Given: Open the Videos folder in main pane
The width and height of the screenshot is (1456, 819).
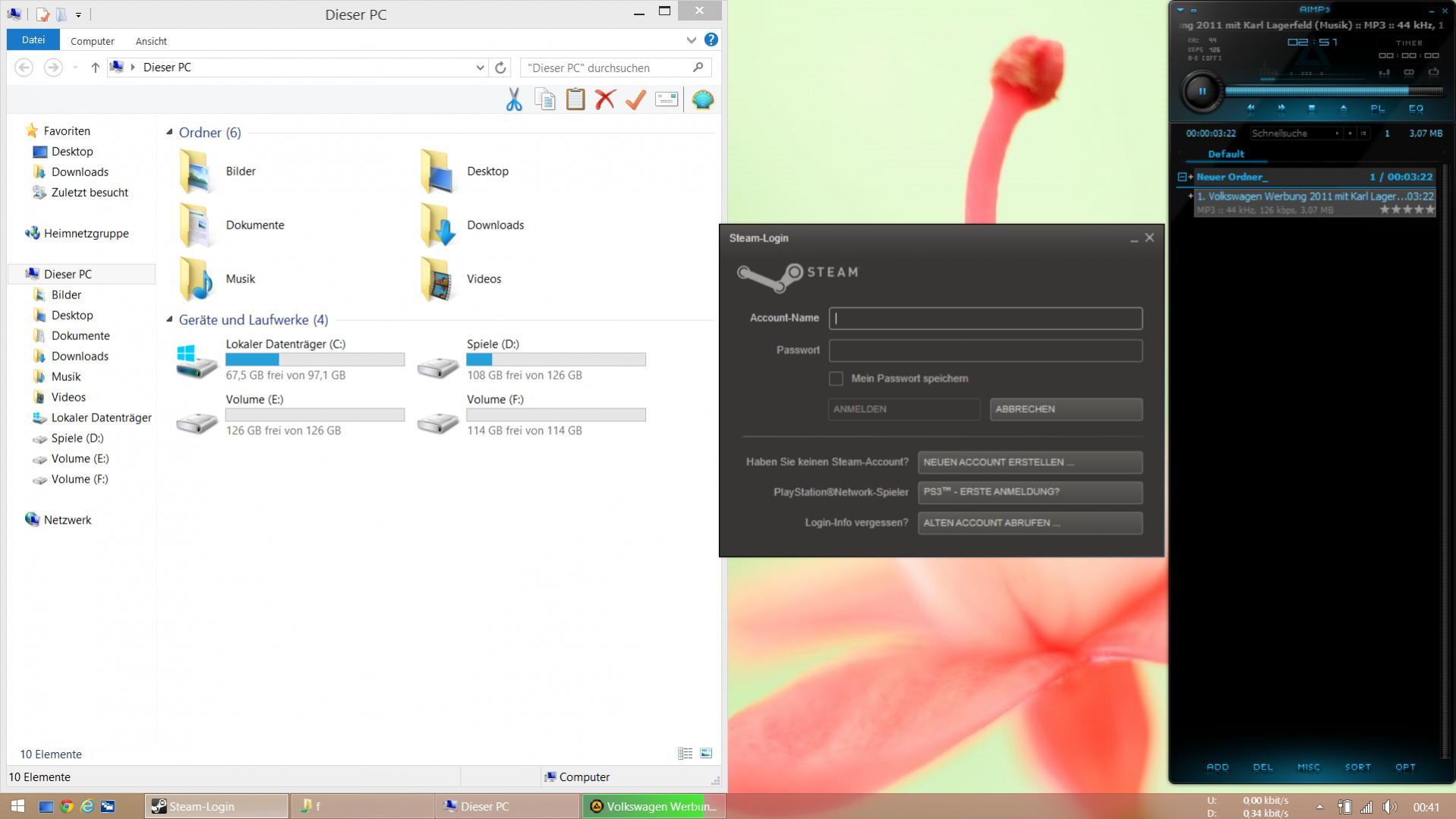Looking at the screenshot, I should pyautogui.click(x=460, y=279).
